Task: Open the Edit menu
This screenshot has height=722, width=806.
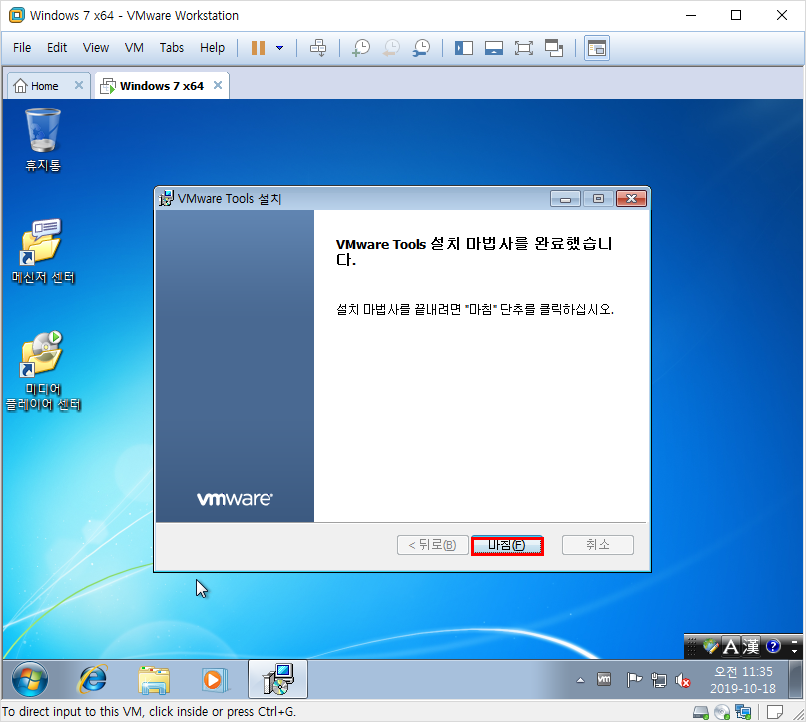Action: [x=57, y=48]
